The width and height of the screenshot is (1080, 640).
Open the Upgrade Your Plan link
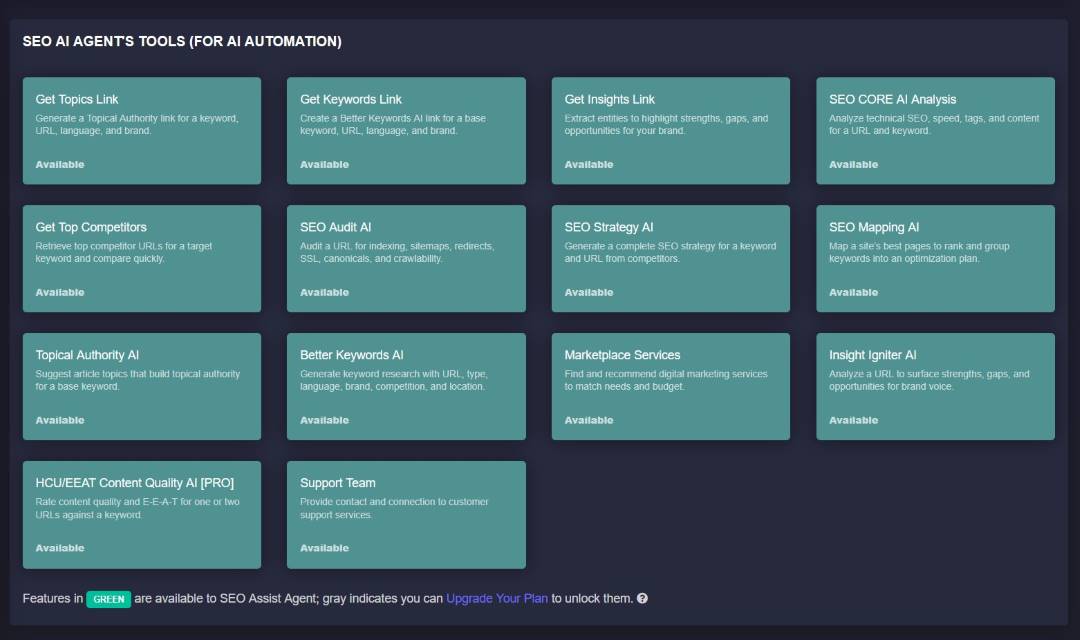click(x=497, y=598)
